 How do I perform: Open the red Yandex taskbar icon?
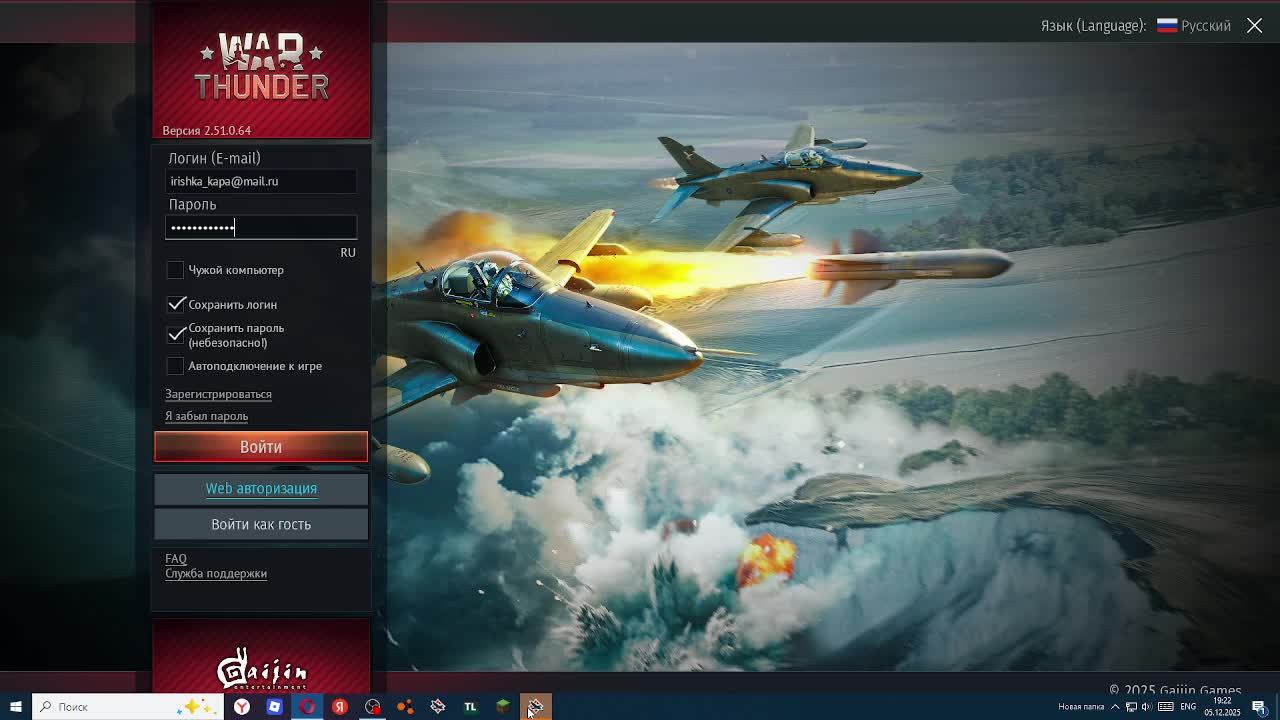340,707
